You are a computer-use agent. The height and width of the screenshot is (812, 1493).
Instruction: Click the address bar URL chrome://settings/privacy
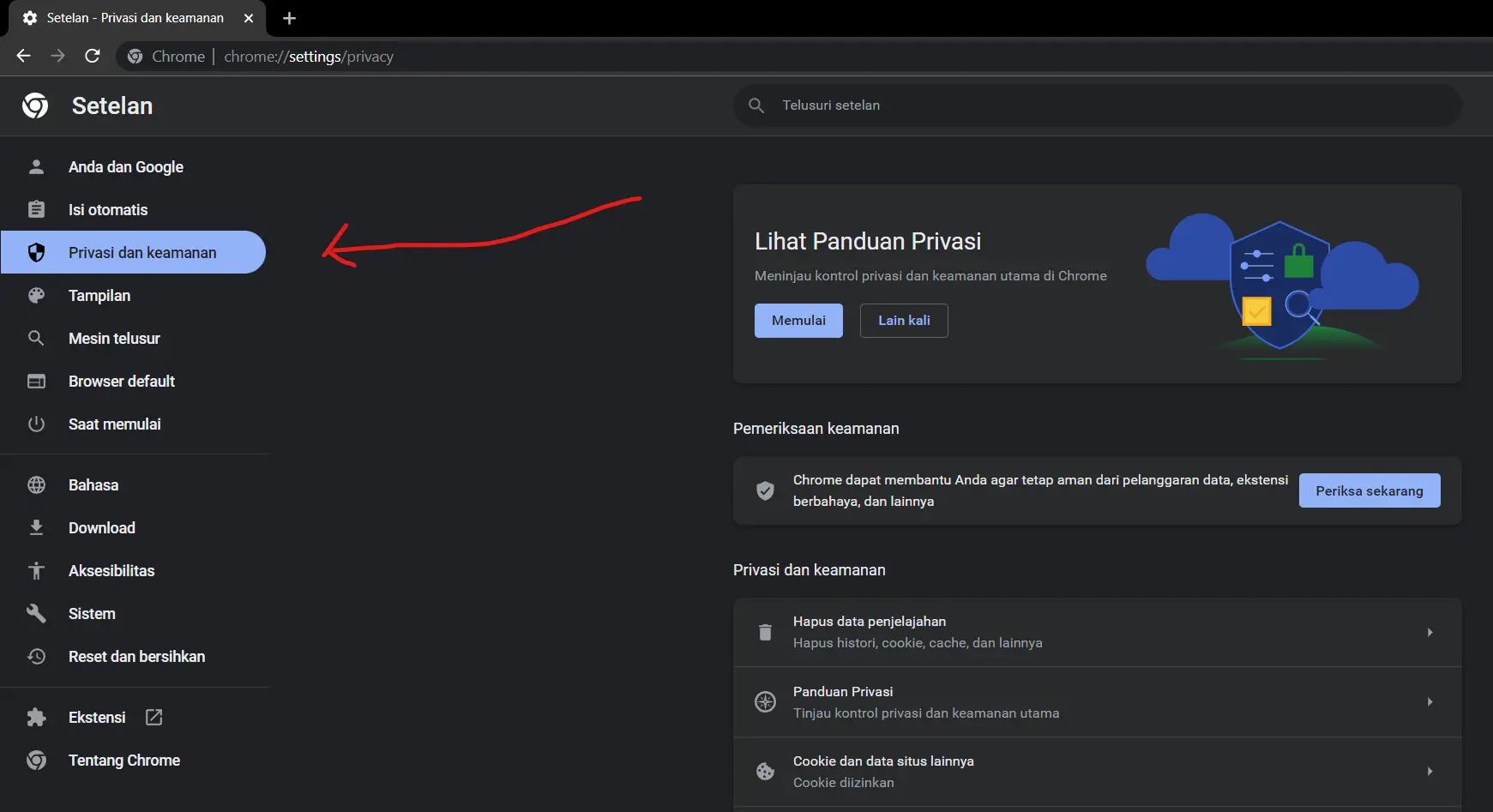[309, 57]
